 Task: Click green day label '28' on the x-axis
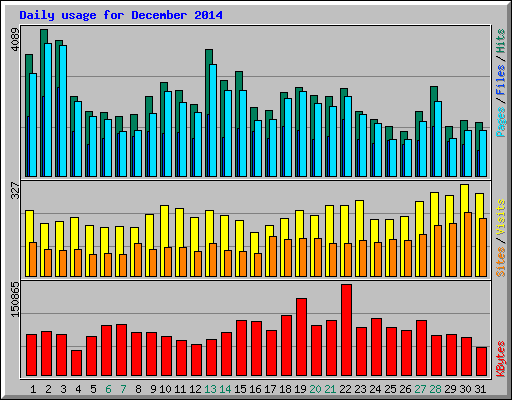435,389
